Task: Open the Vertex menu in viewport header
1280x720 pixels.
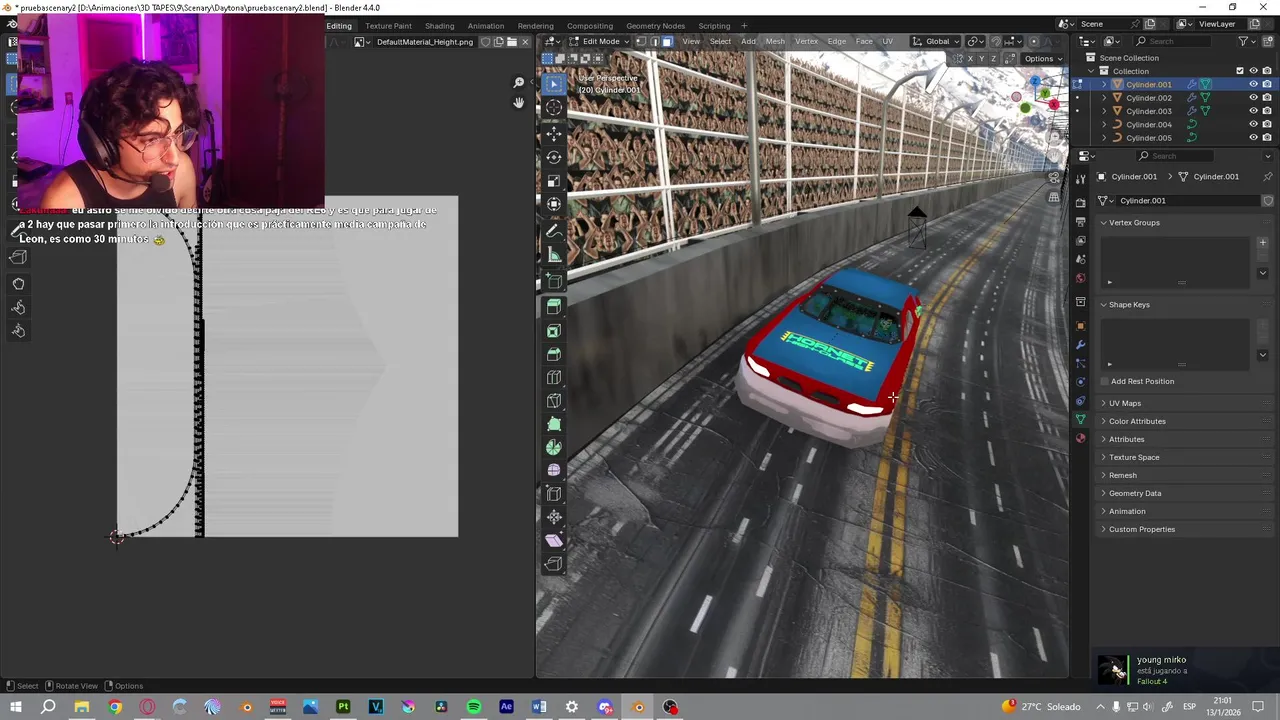Action: [806, 41]
